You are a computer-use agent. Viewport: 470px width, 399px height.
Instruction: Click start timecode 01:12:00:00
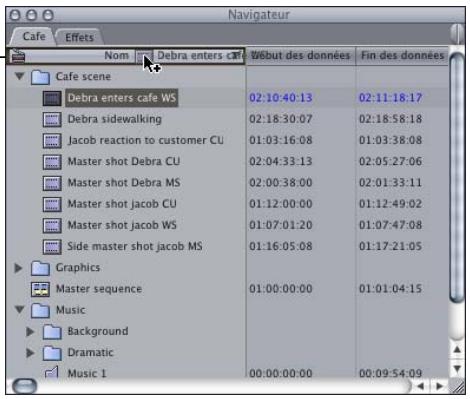281,204
